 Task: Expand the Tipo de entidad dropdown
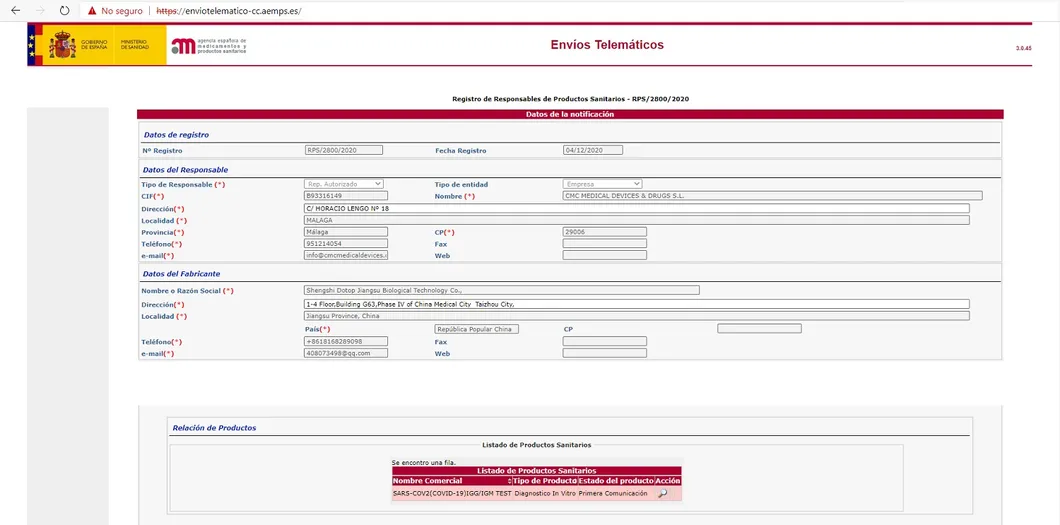602,184
